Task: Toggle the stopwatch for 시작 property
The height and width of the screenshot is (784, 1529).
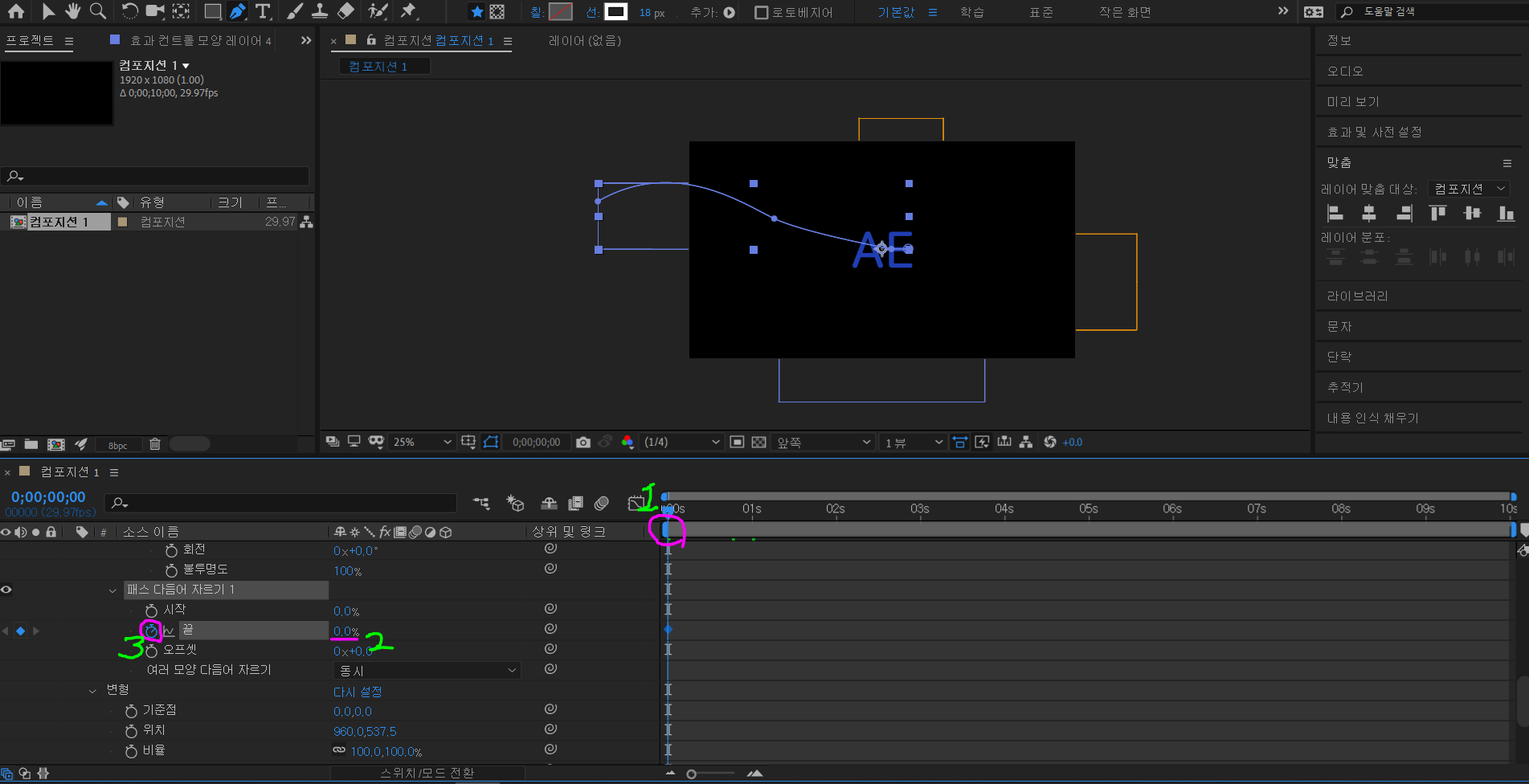Action: coord(151,610)
